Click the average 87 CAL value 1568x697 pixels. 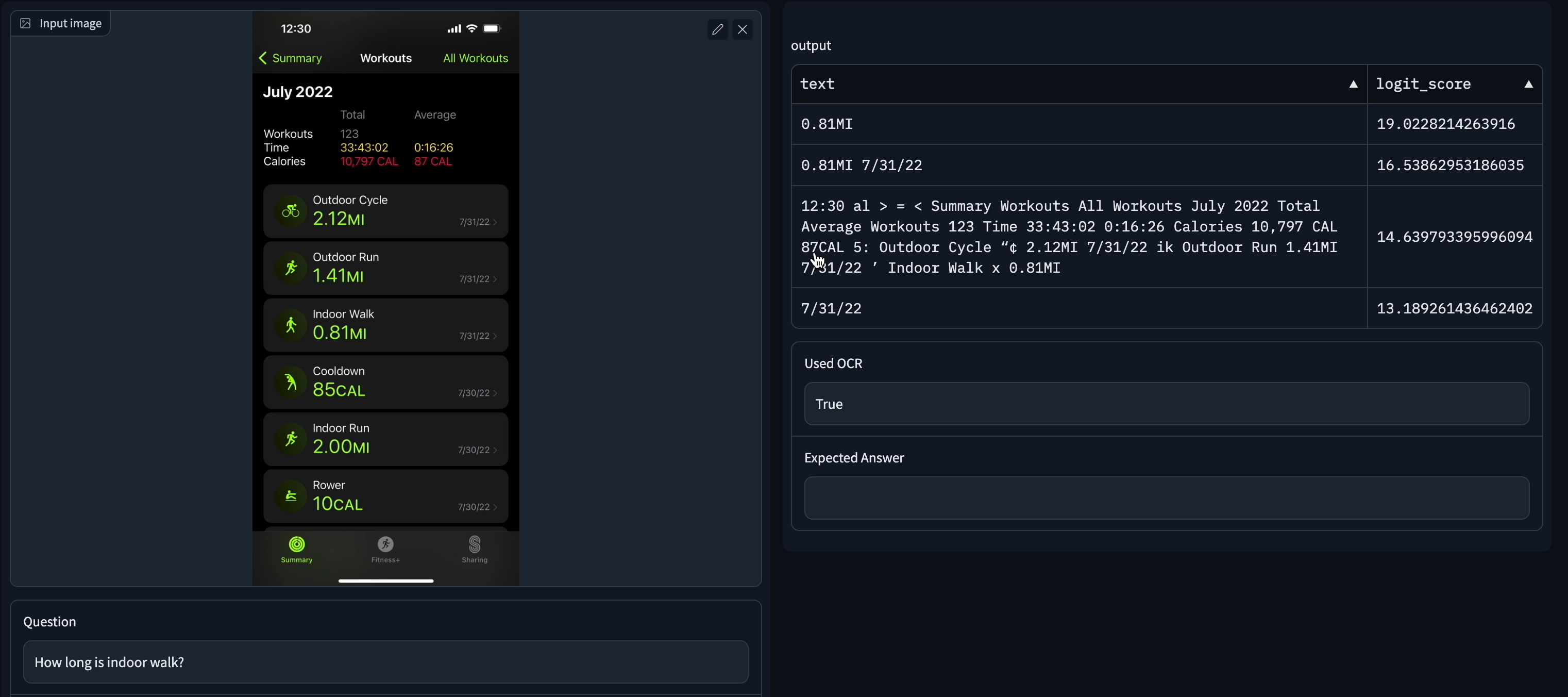point(433,162)
